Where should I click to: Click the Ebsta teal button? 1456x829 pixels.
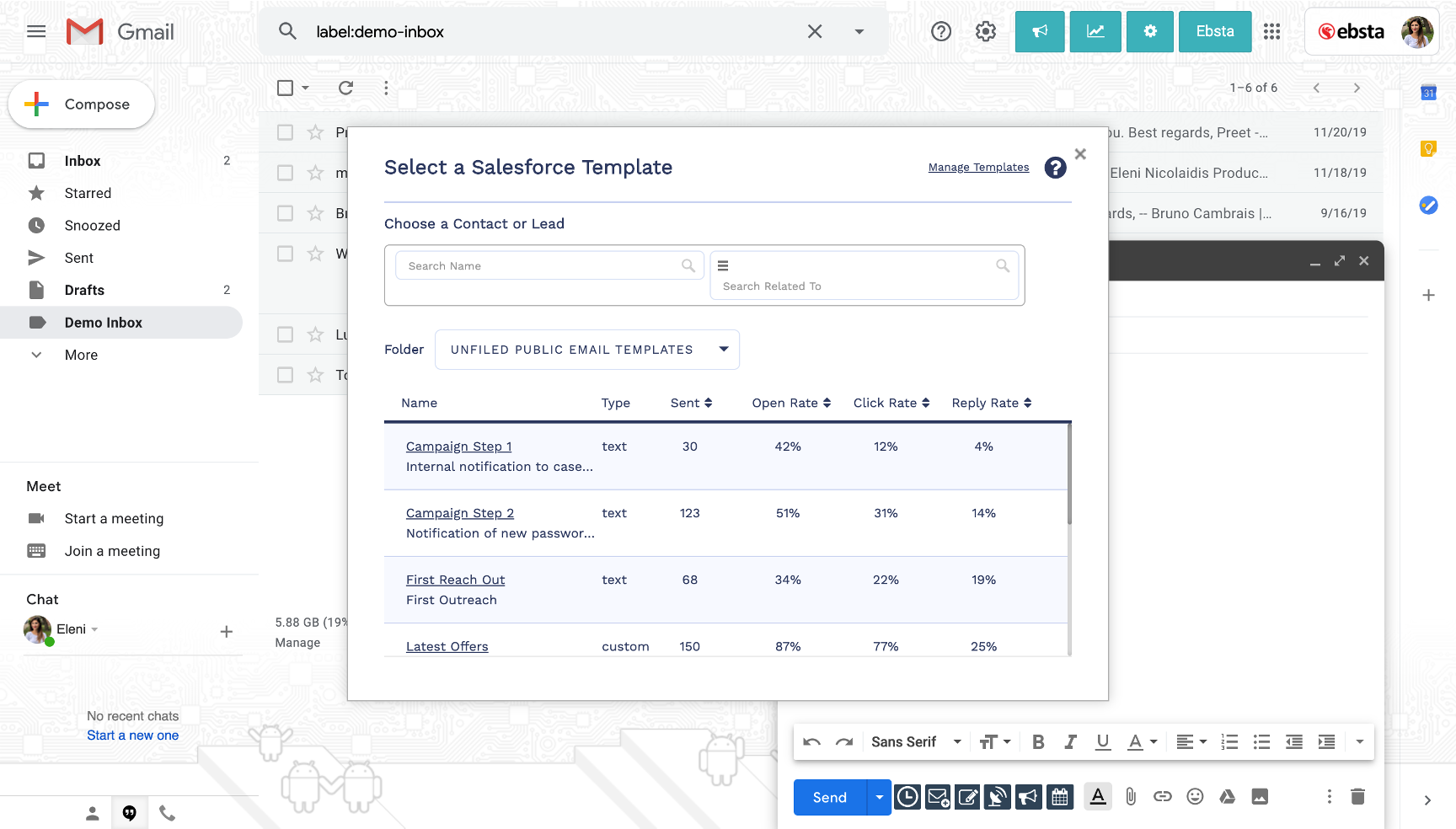pyautogui.click(x=1215, y=32)
